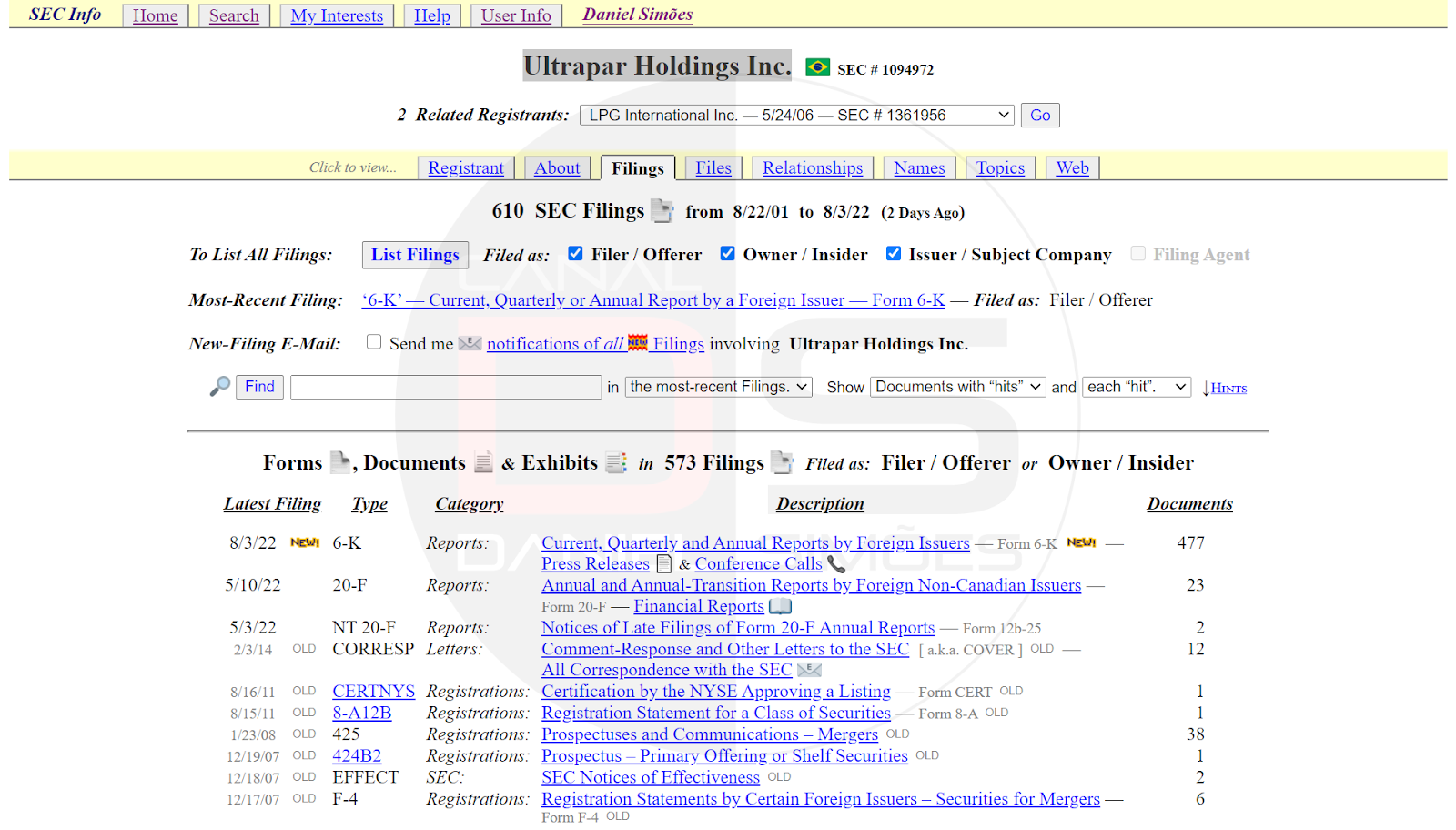Switch to the Registrant tab
Screen dimensions: 1456x830
[466, 168]
